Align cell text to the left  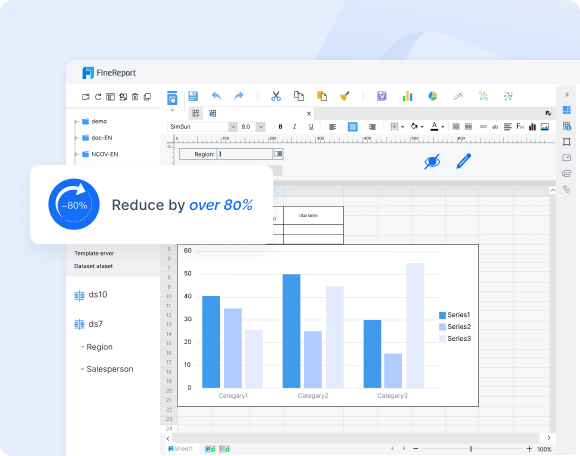(333, 127)
